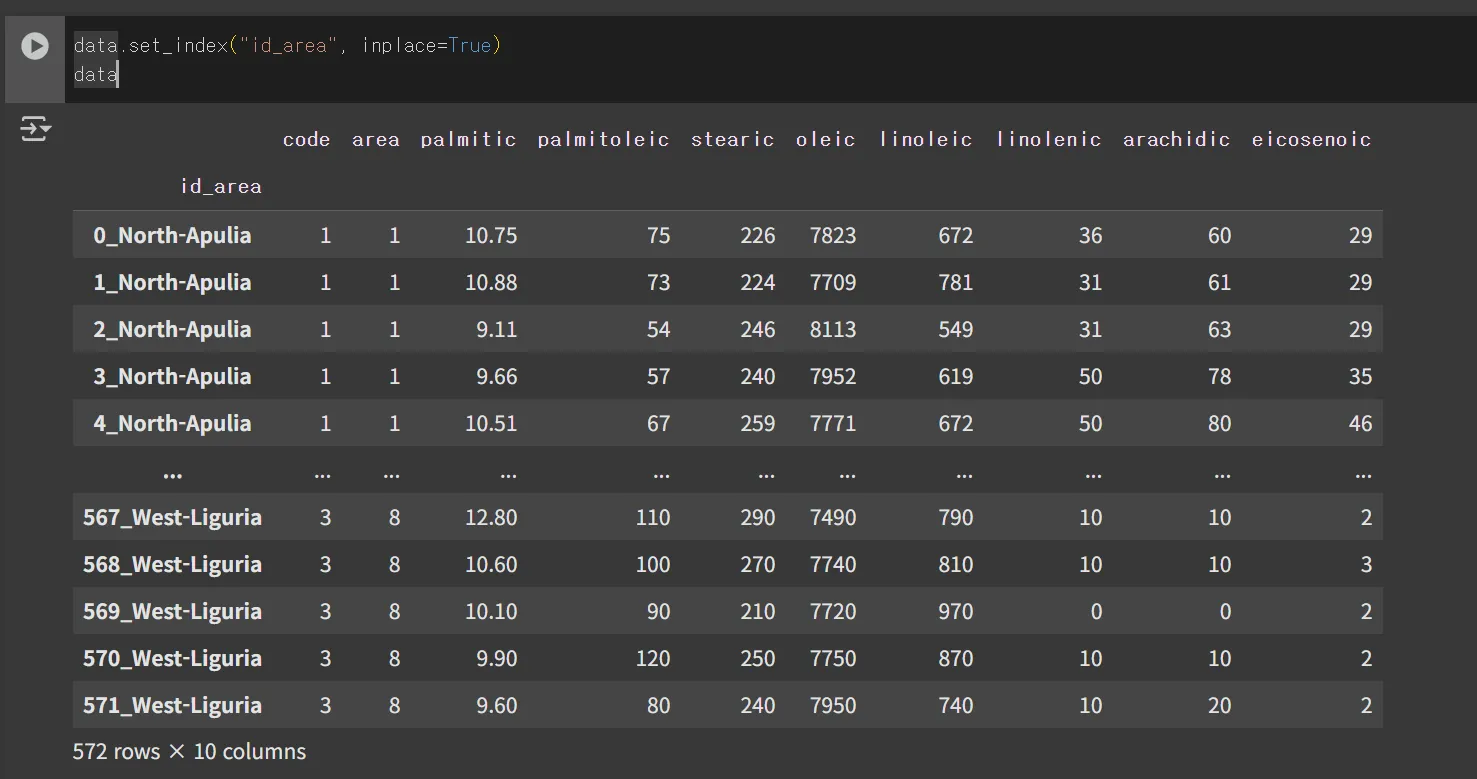Click eicosenoic value 35
Viewport: 1477px width, 779px height.
coord(1360,377)
